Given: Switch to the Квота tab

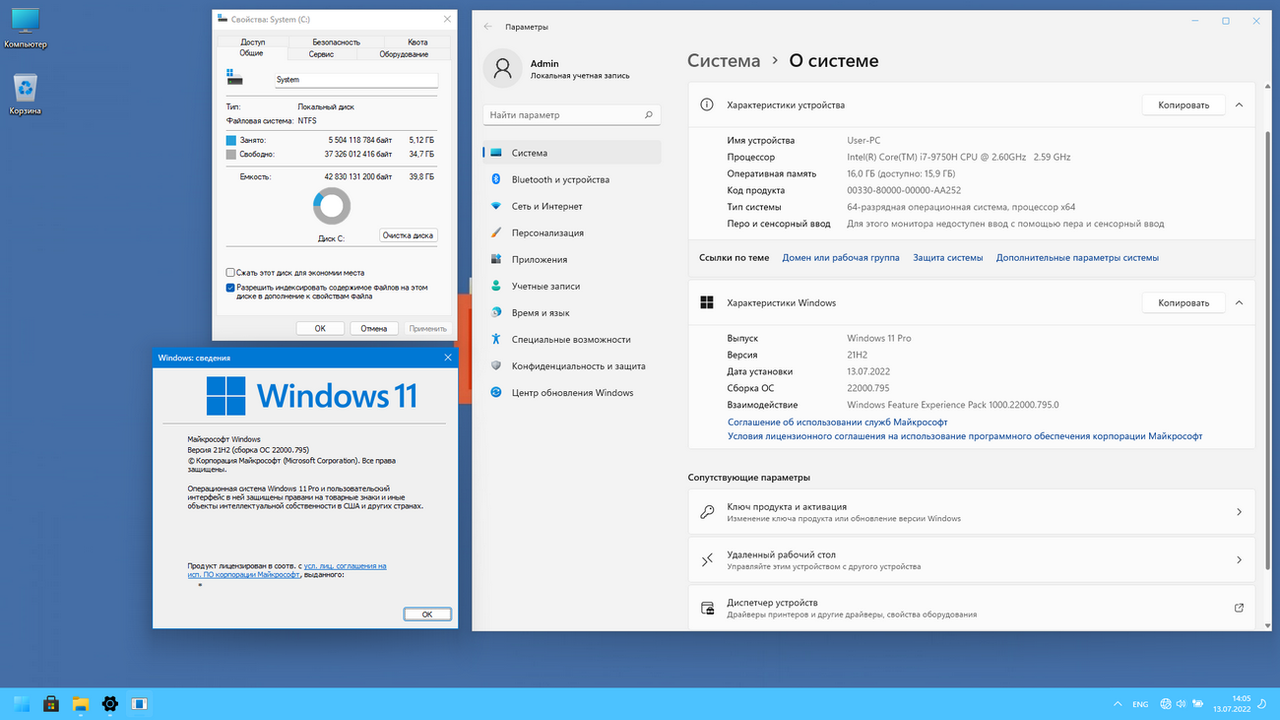Looking at the screenshot, I should click(418, 42).
